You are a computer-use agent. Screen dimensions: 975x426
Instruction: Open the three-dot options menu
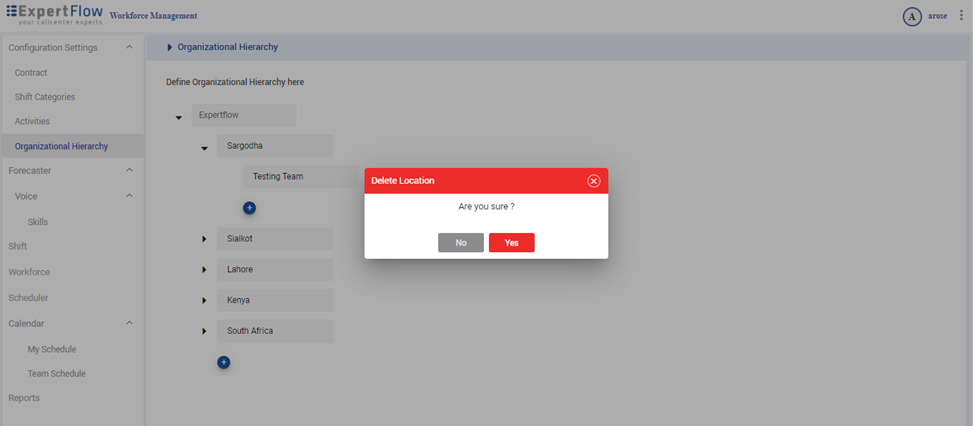(962, 16)
